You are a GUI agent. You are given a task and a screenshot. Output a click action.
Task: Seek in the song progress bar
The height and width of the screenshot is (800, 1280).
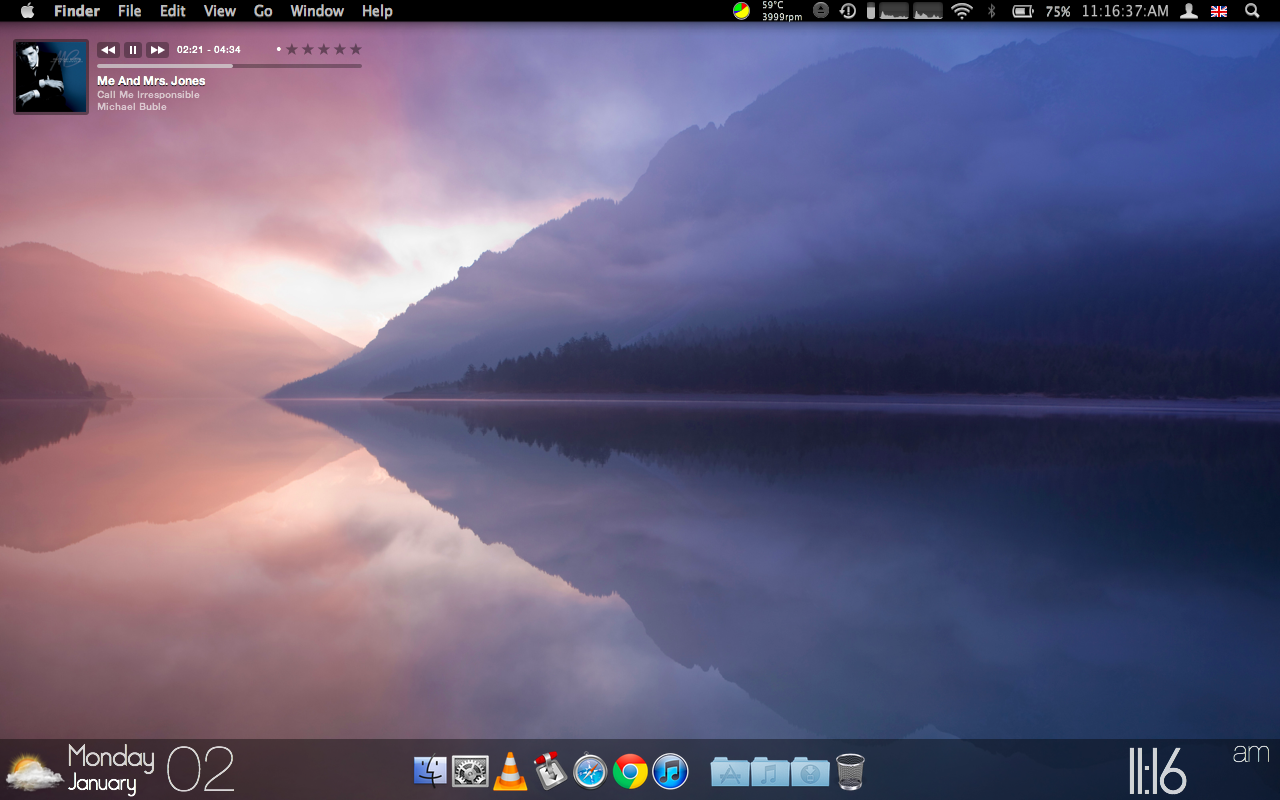point(229,66)
